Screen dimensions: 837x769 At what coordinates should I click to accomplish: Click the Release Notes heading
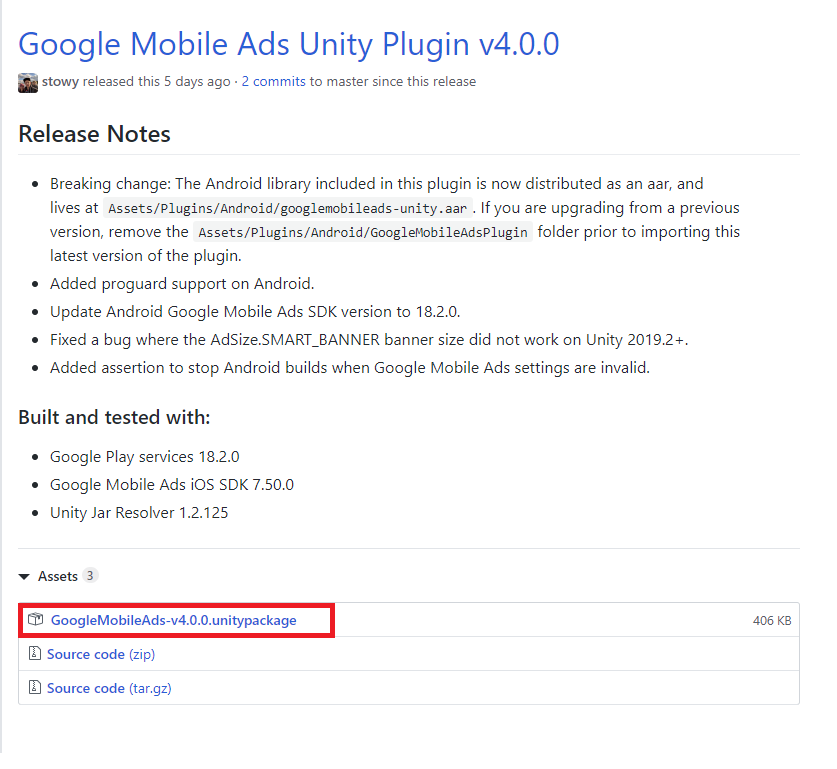coord(94,134)
